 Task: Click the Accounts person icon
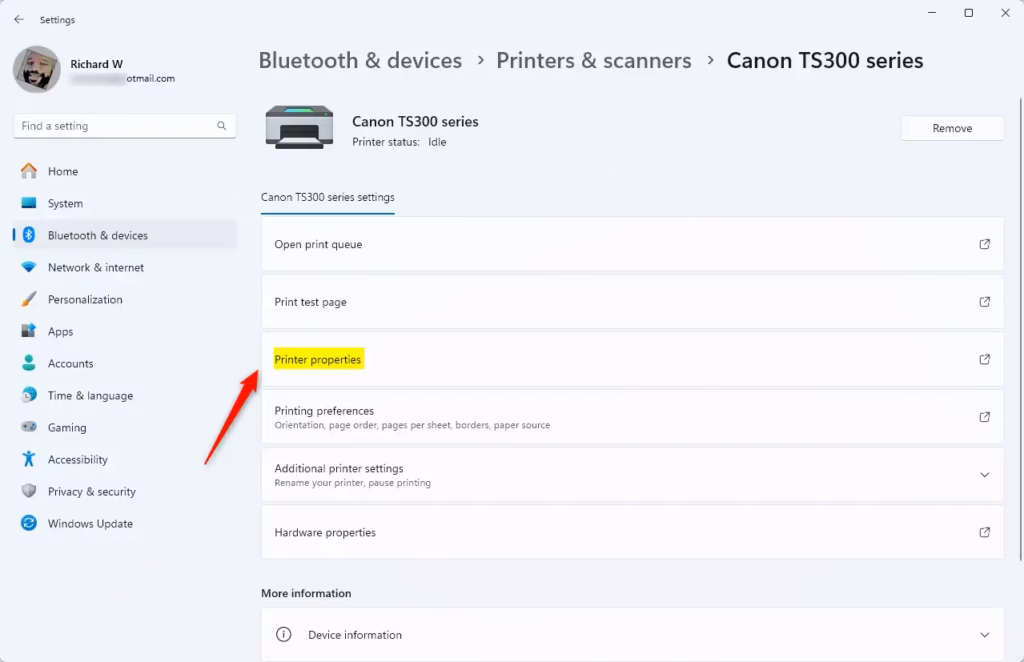click(x=29, y=363)
